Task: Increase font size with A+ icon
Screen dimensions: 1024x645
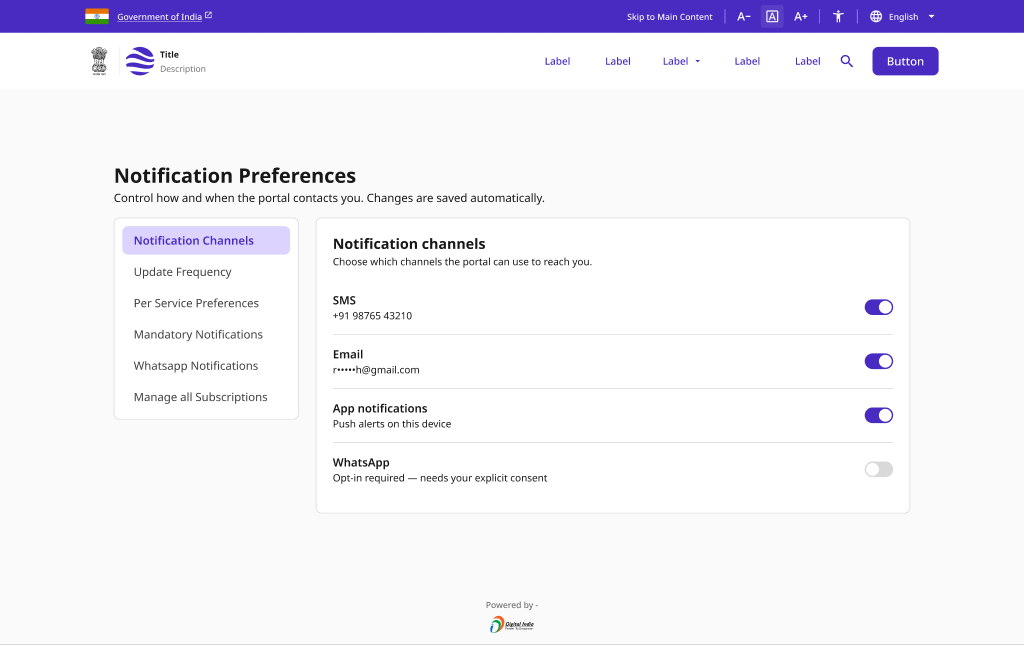Action: click(x=801, y=17)
